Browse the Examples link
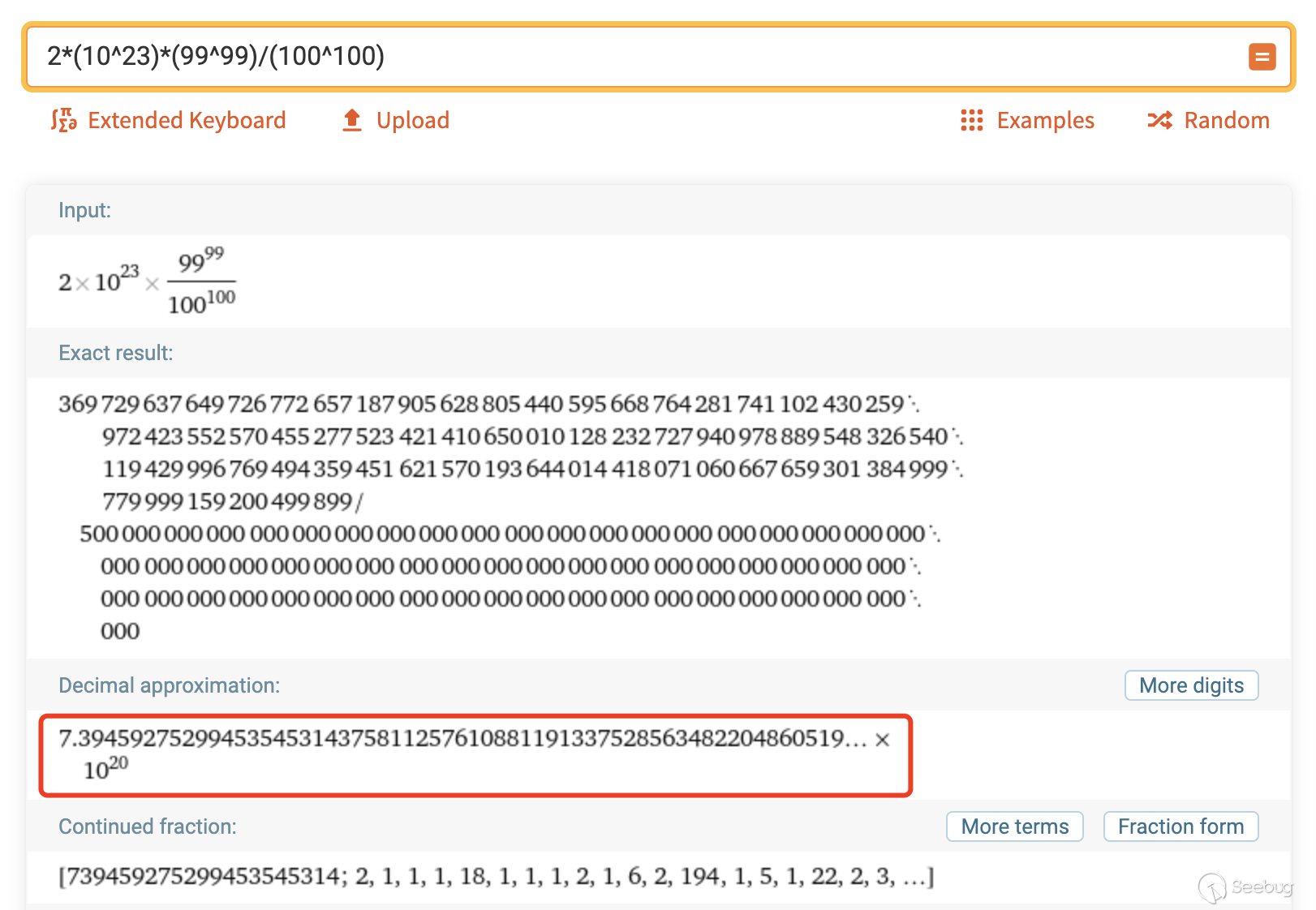 coord(1045,120)
